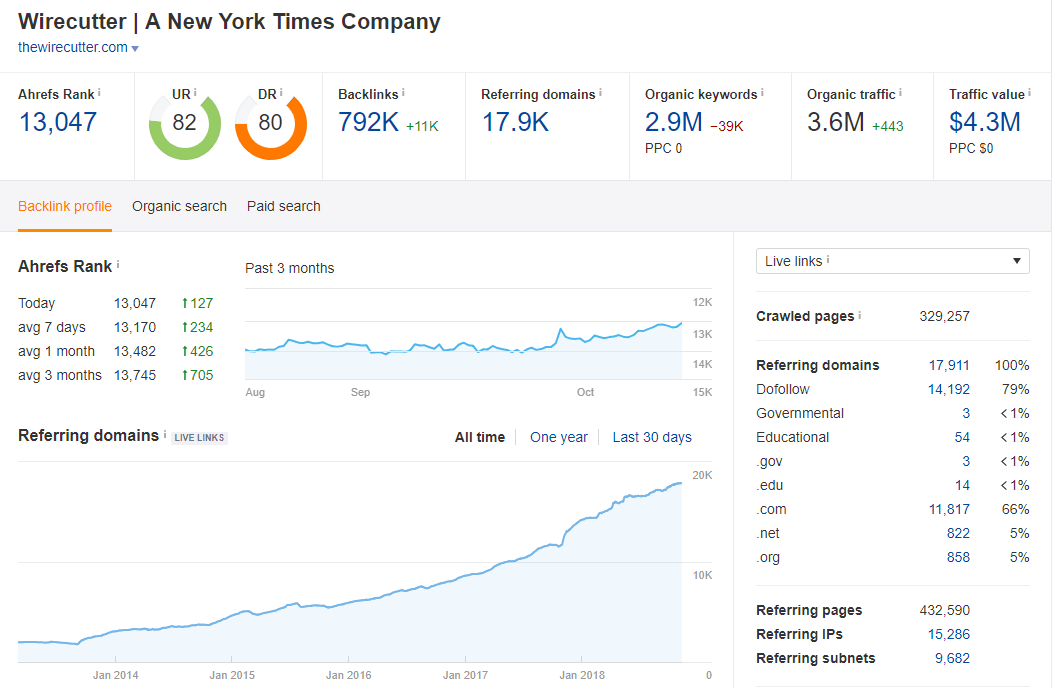Click the DR info icon
The width and height of the screenshot is (1061, 688).
(x=281, y=93)
